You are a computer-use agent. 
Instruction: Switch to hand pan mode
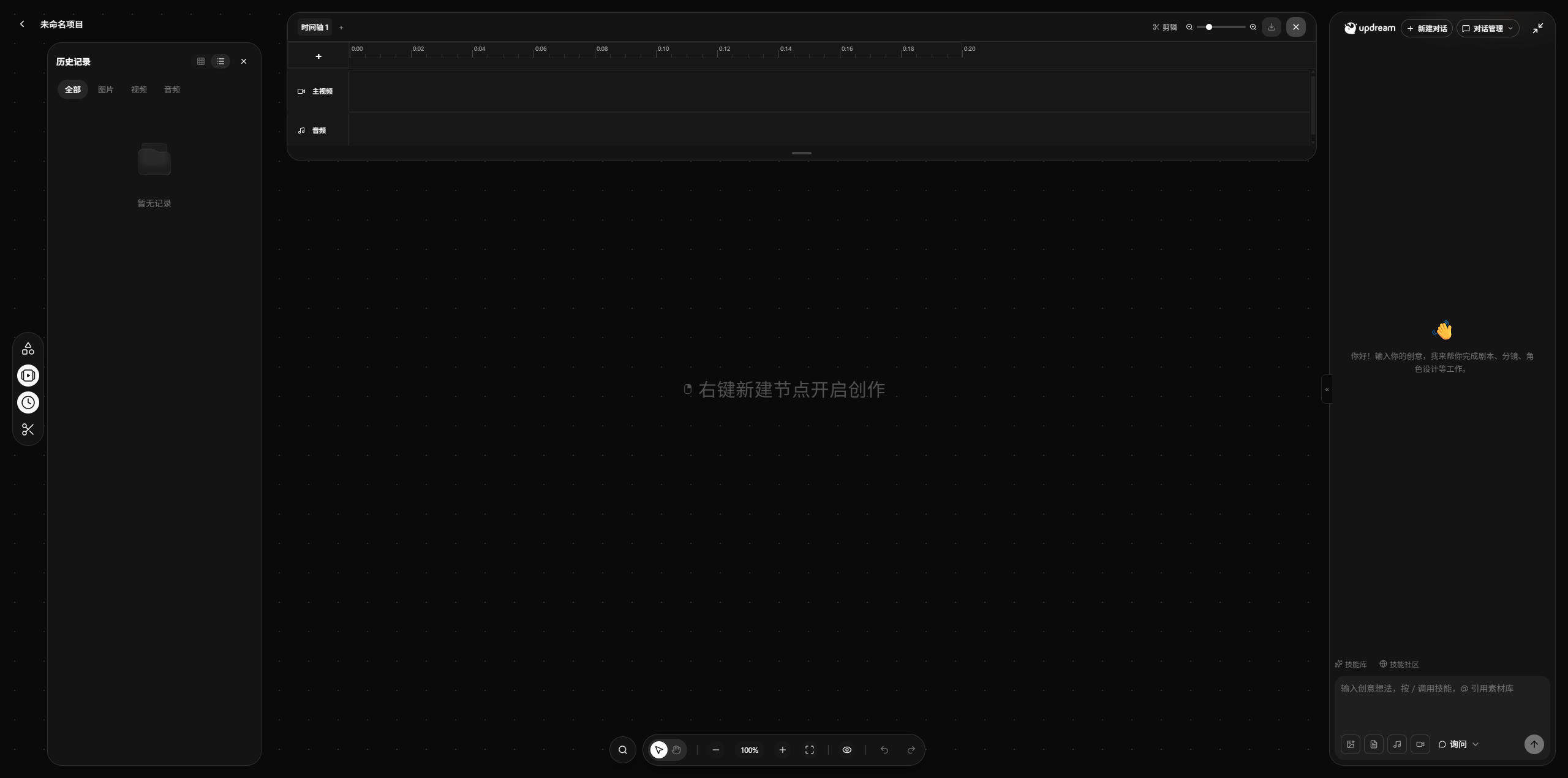point(676,750)
